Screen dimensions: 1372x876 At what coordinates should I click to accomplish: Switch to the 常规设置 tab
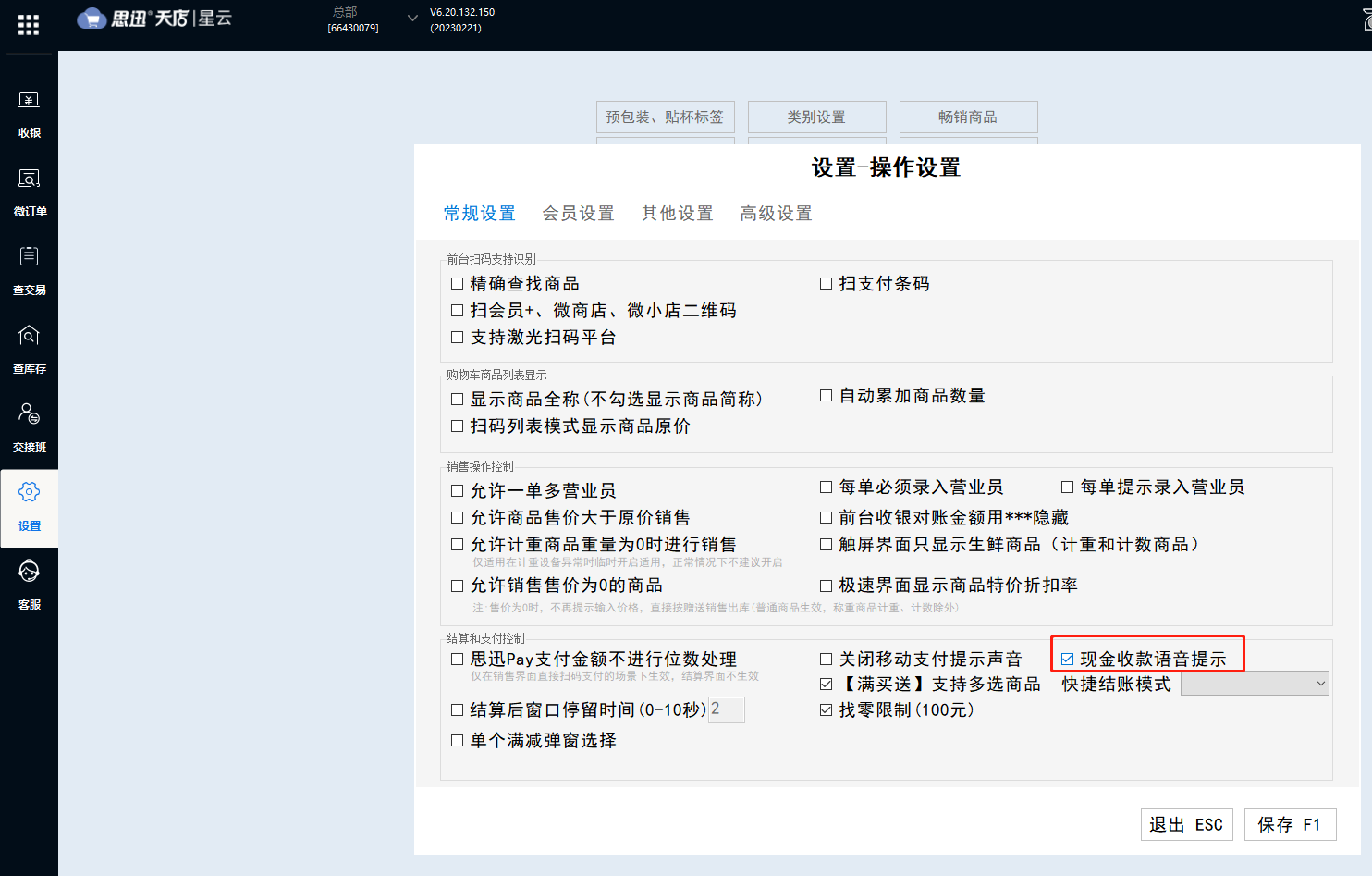479,214
